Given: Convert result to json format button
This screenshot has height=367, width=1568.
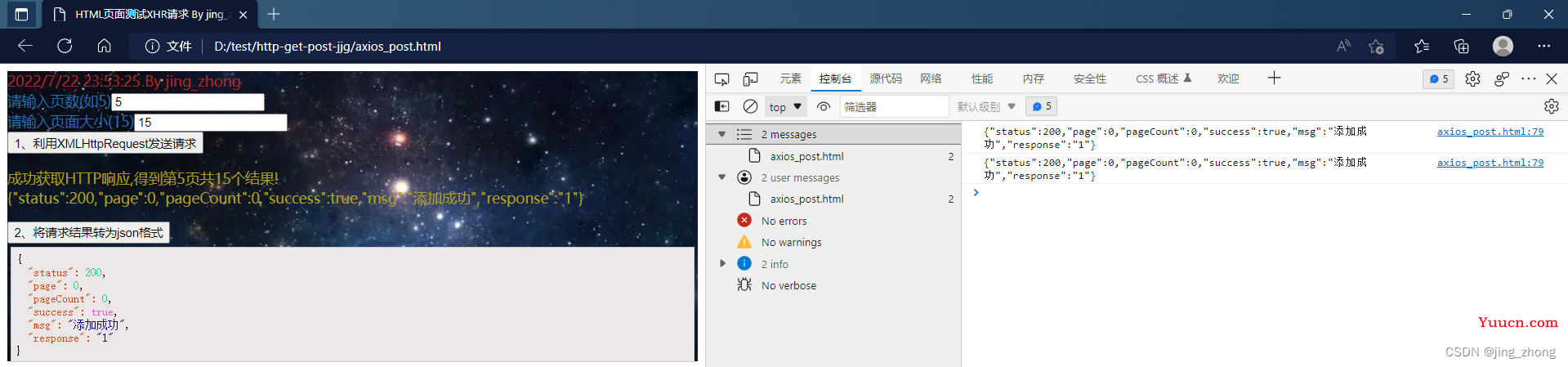Looking at the screenshot, I should click(x=89, y=233).
